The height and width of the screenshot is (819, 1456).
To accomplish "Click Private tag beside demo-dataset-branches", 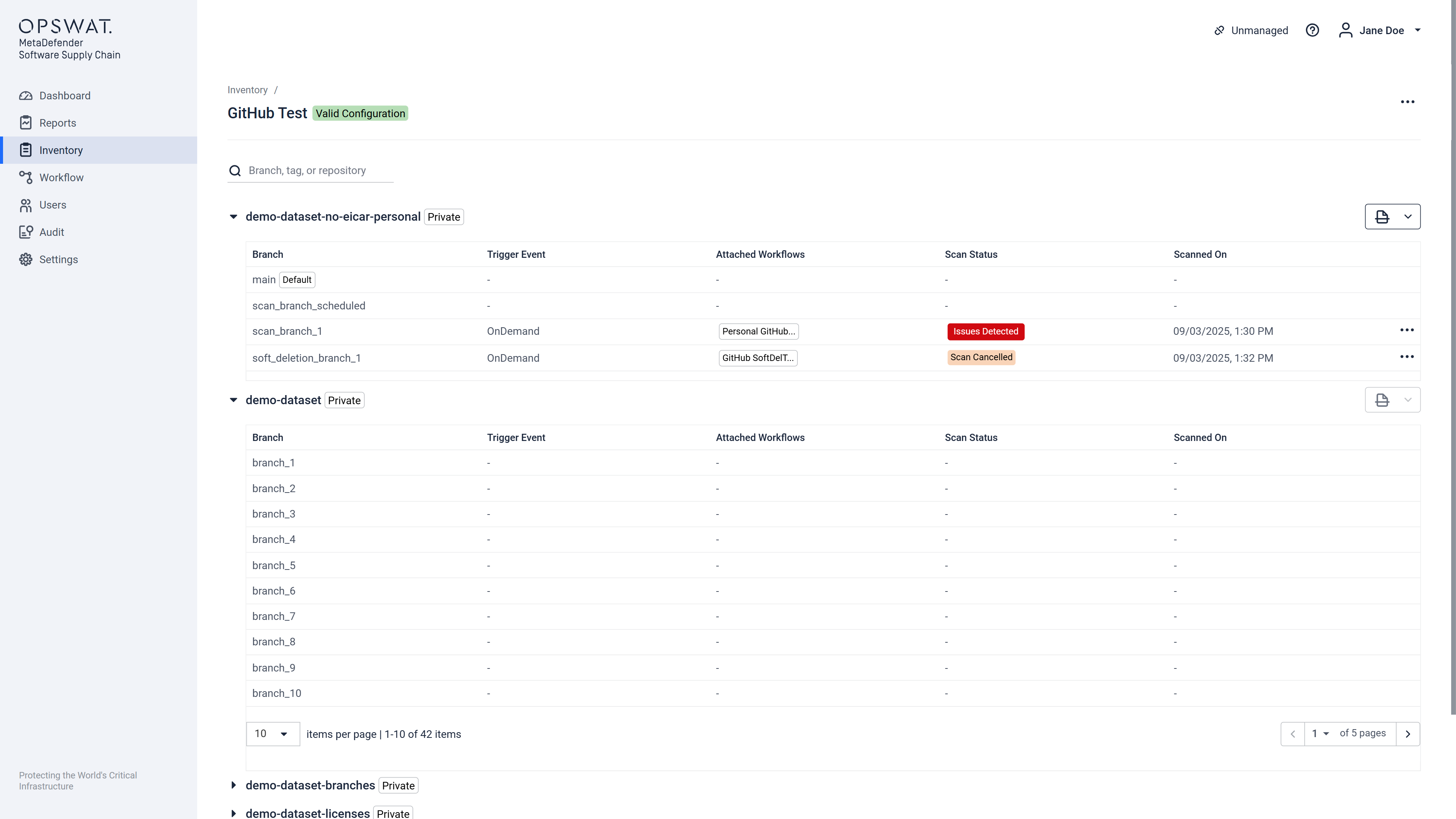I will (398, 785).
